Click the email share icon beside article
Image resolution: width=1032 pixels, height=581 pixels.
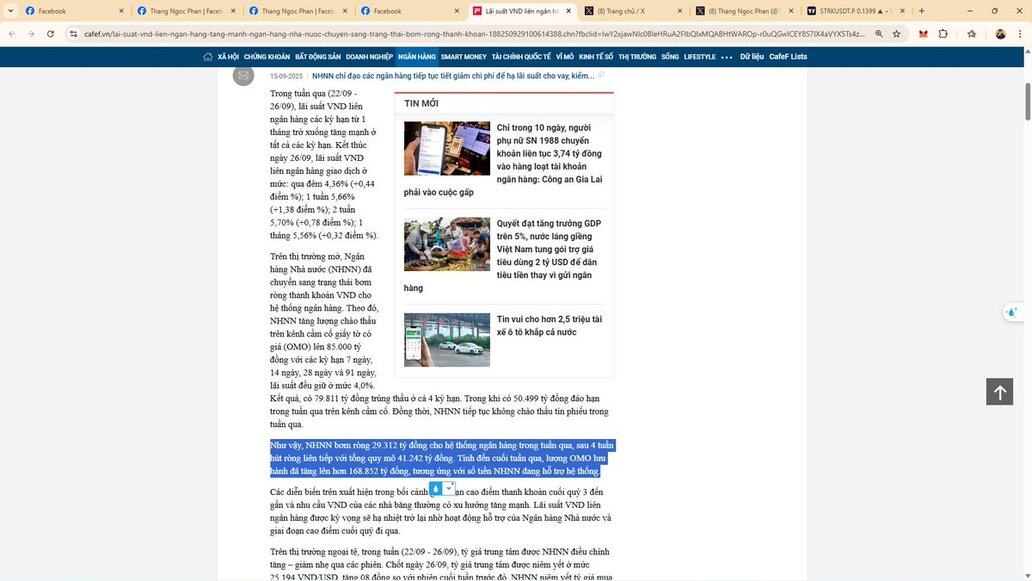click(243, 76)
